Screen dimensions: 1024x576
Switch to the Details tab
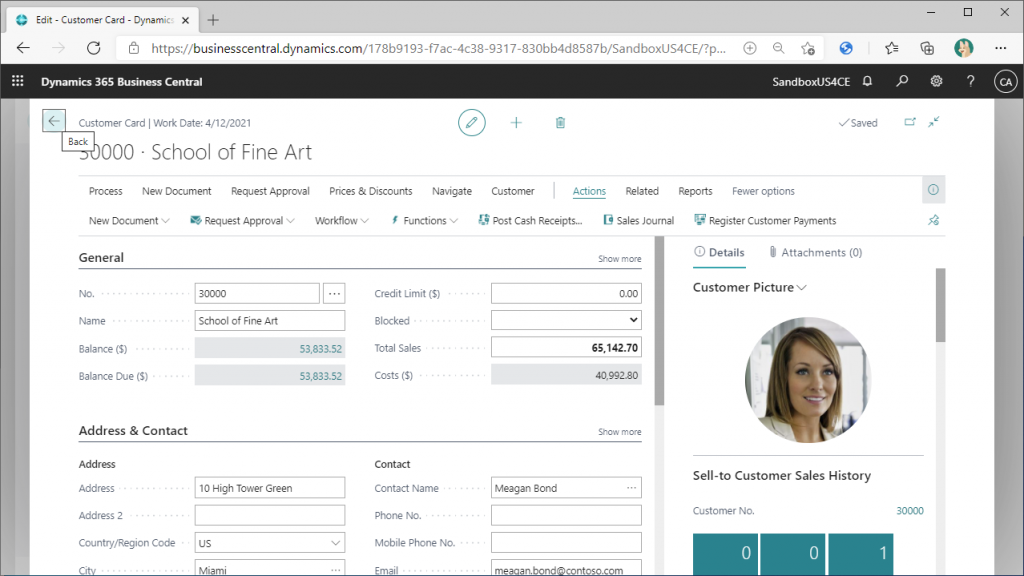coord(719,252)
